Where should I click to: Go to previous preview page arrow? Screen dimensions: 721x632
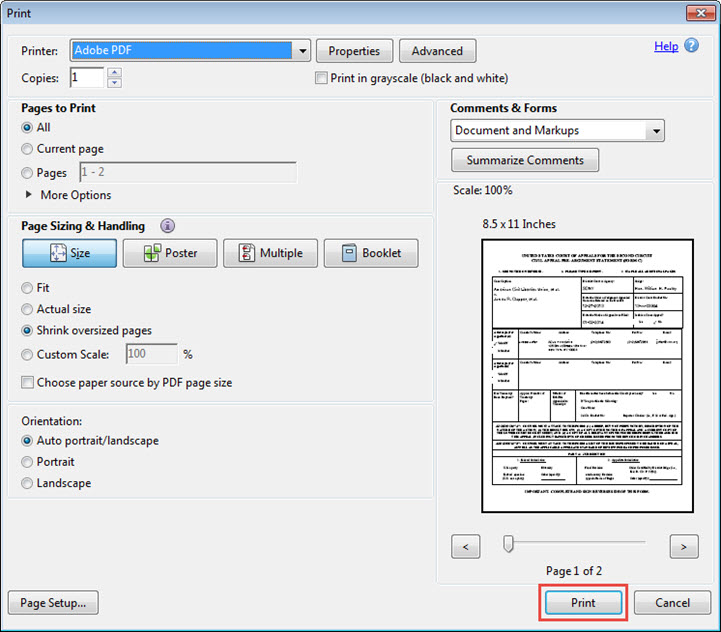coord(466,546)
